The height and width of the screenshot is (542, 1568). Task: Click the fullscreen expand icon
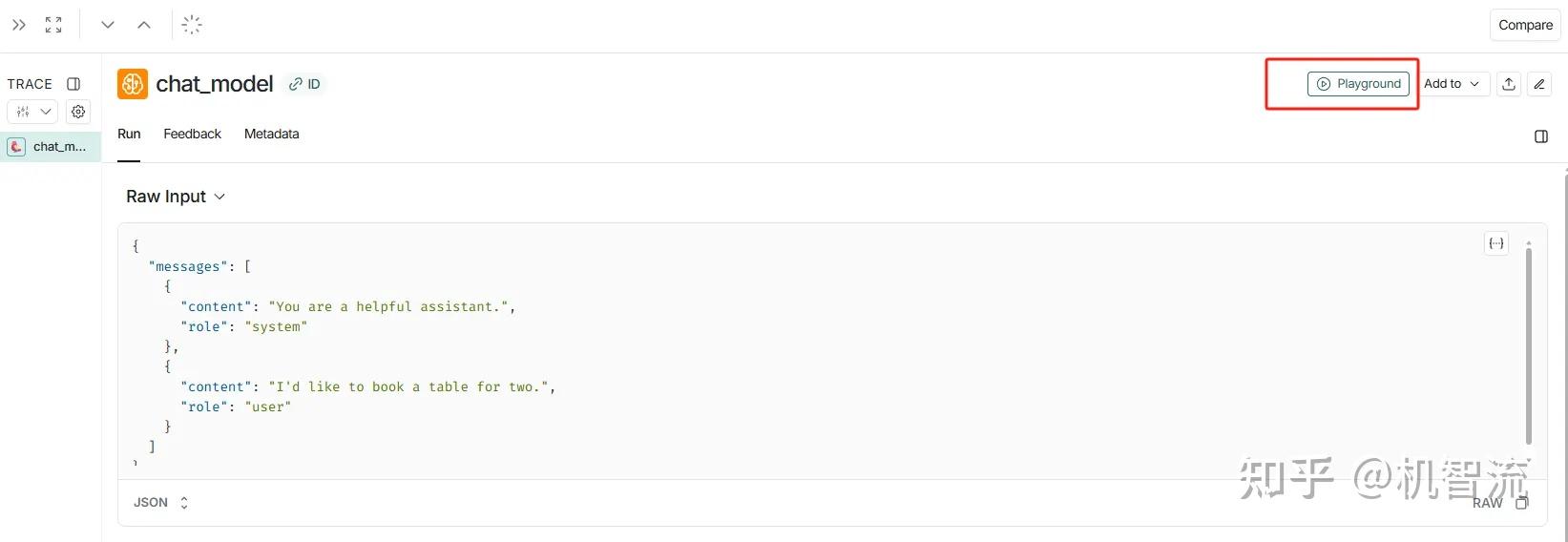pyautogui.click(x=53, y=25)
